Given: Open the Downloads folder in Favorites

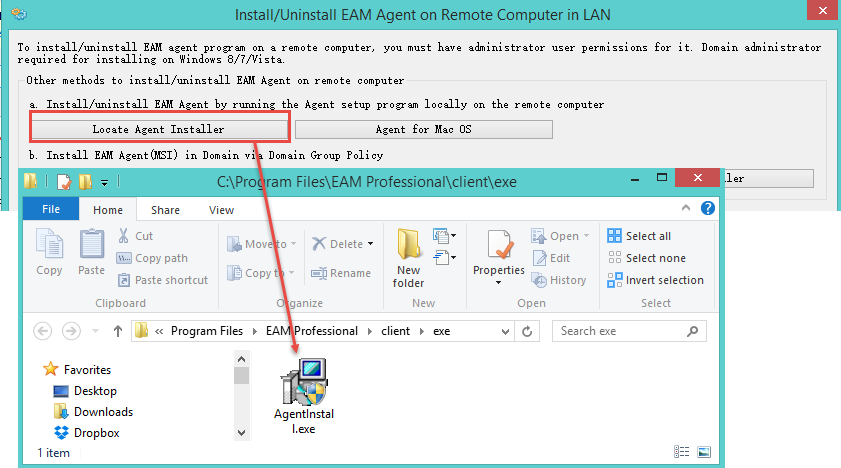Looking at the screenshot, I should click(103, 412).
